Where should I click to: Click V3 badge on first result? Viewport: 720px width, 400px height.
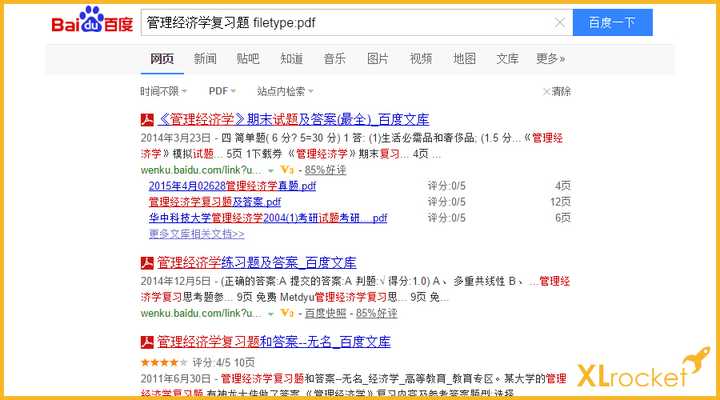point(287,170)
